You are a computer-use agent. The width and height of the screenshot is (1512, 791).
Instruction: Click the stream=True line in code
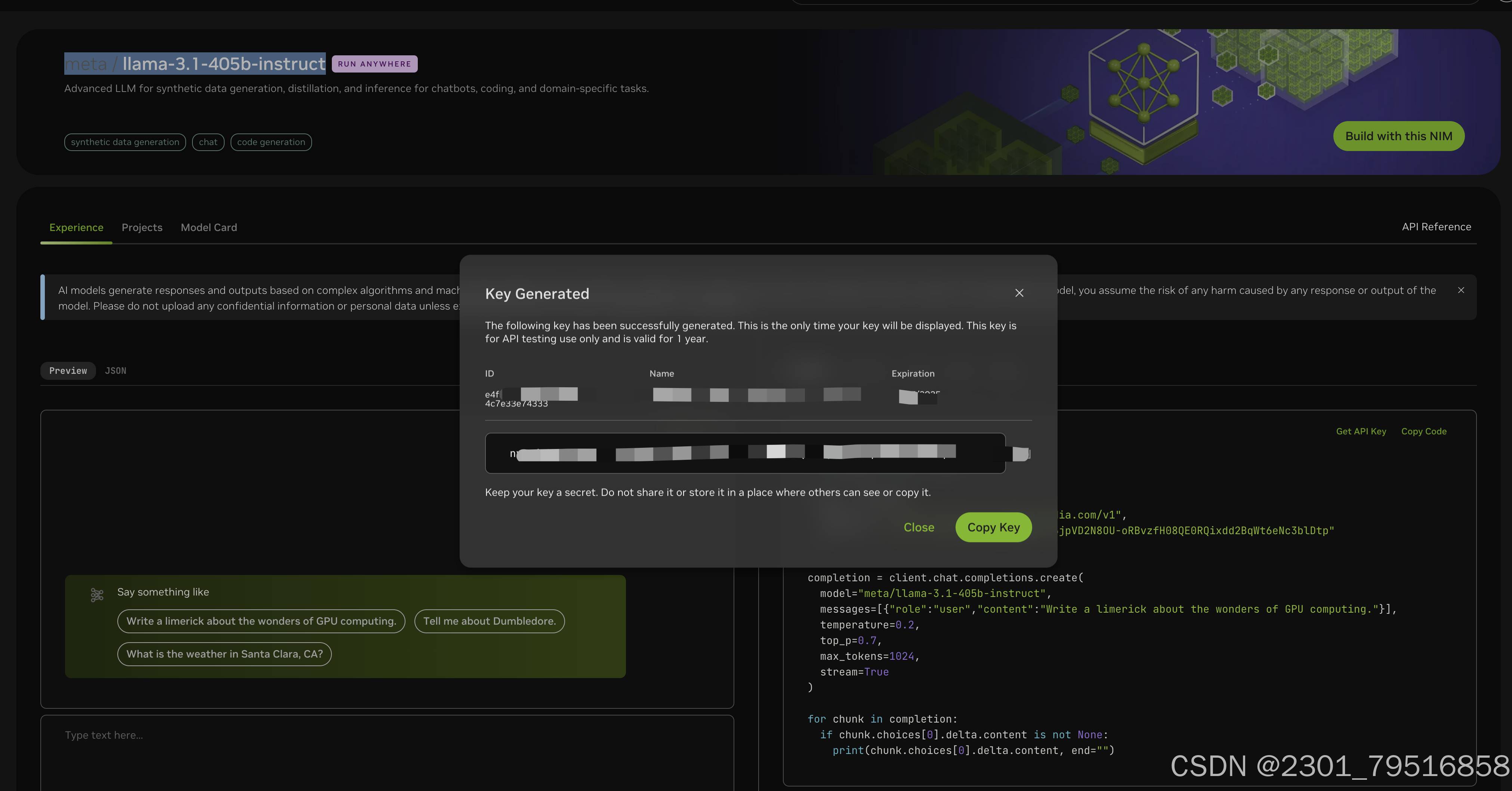click(854, 672)
